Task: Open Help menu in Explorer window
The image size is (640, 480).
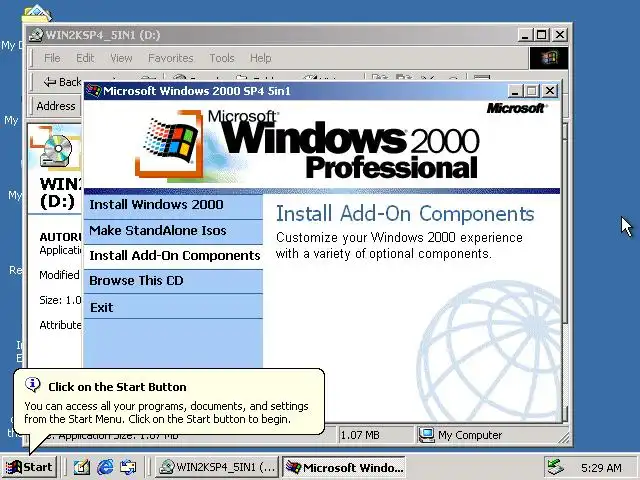Action: coord(260,58)
